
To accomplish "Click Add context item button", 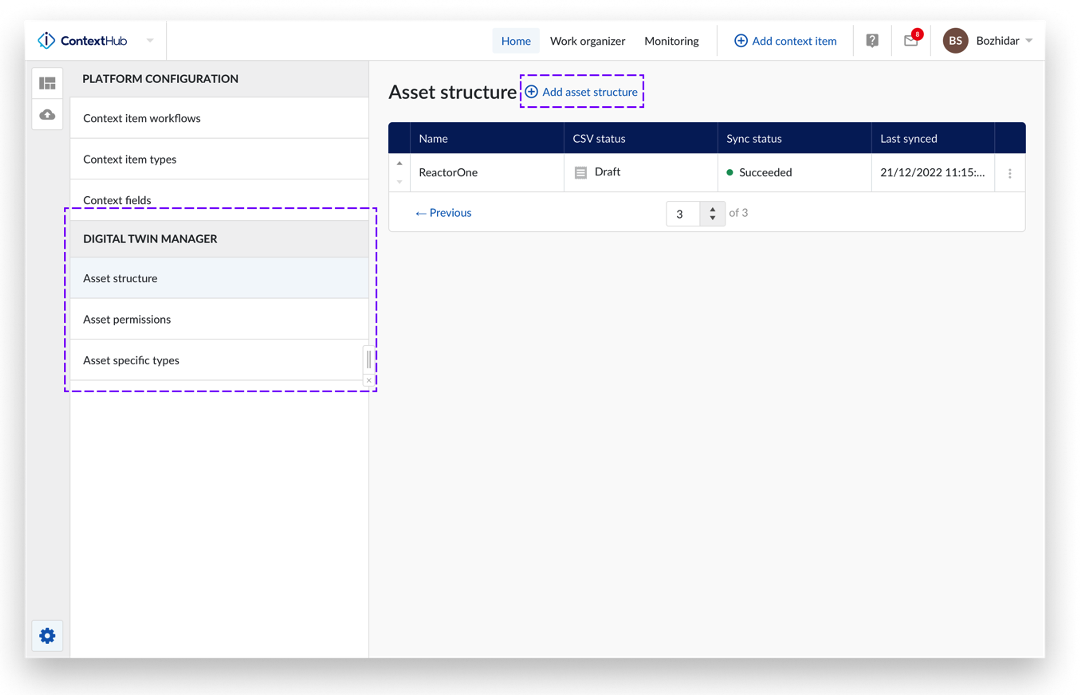I will tap(785, 41).
